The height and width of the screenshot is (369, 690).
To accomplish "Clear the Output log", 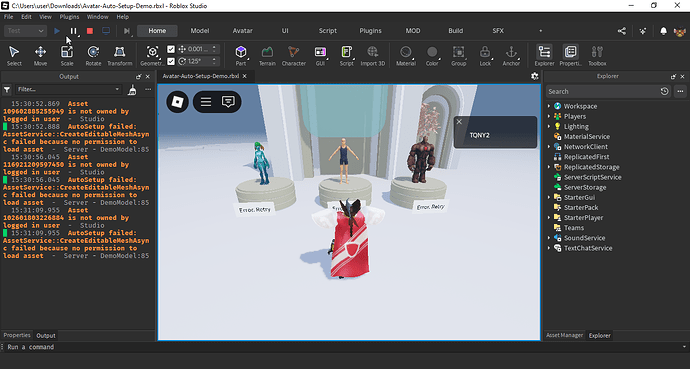I will pos(132,89).
